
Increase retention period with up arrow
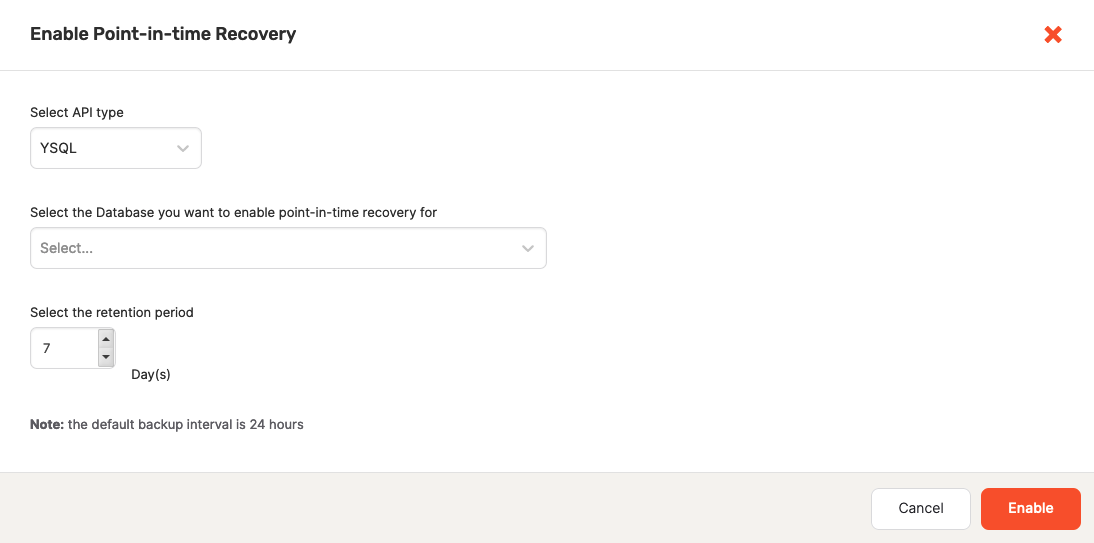(106, 339)
